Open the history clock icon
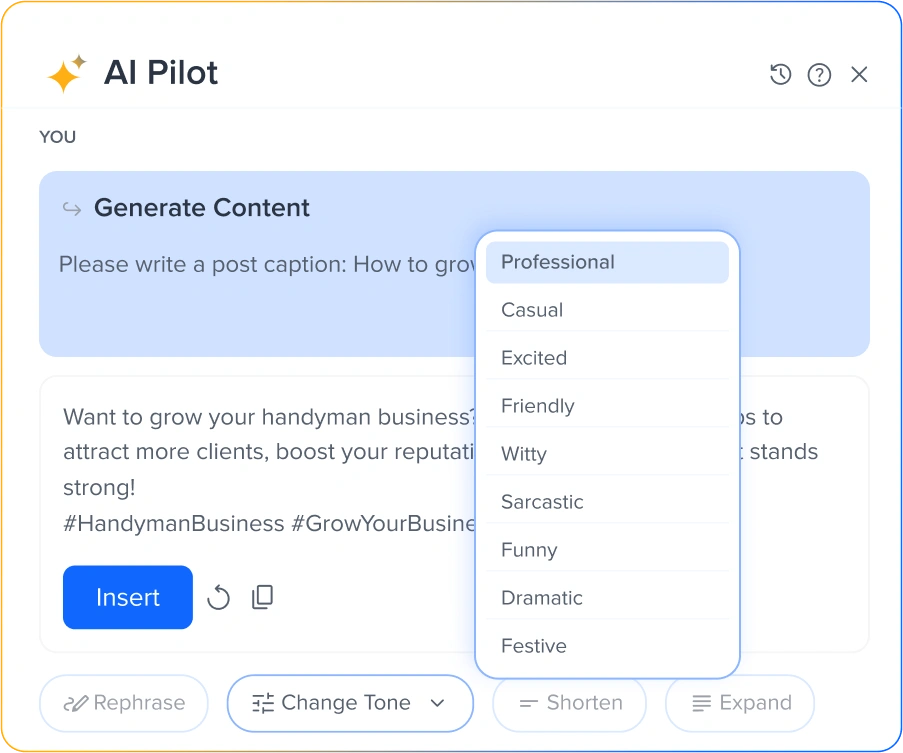 coord(780,75)
